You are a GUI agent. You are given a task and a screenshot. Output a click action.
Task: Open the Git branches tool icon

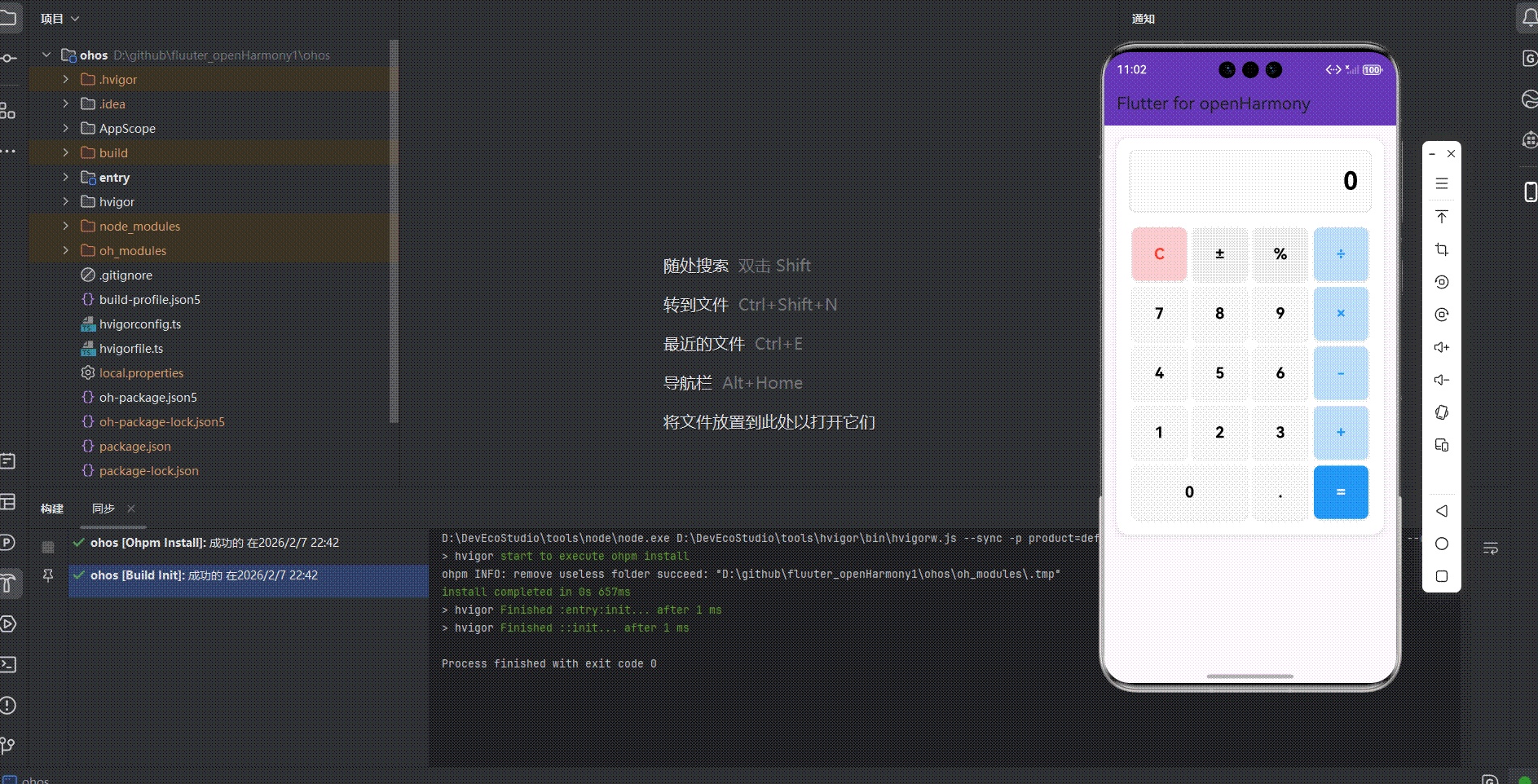click(8, 746)
